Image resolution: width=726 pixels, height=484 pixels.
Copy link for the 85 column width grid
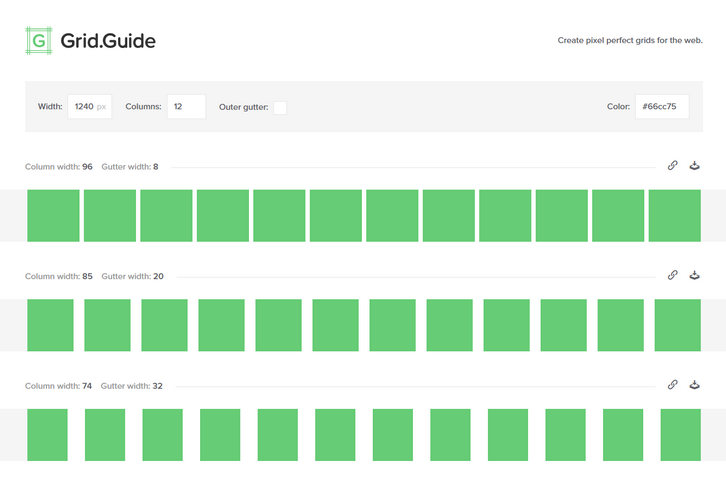tap(673, 275)
